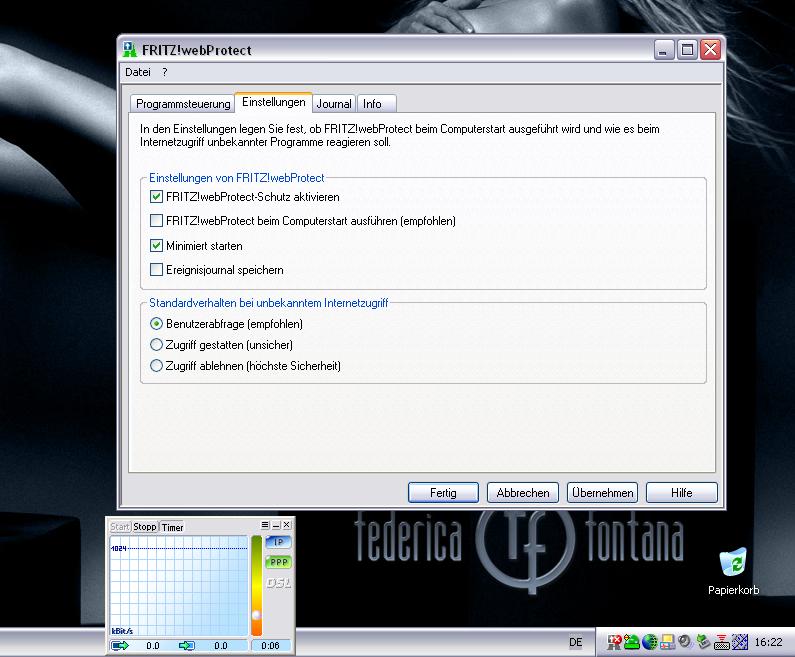The width and height of the screenshot is (795, 657).
Task: Click the DSL logo in the widget
Action: (x=279, y=583)
